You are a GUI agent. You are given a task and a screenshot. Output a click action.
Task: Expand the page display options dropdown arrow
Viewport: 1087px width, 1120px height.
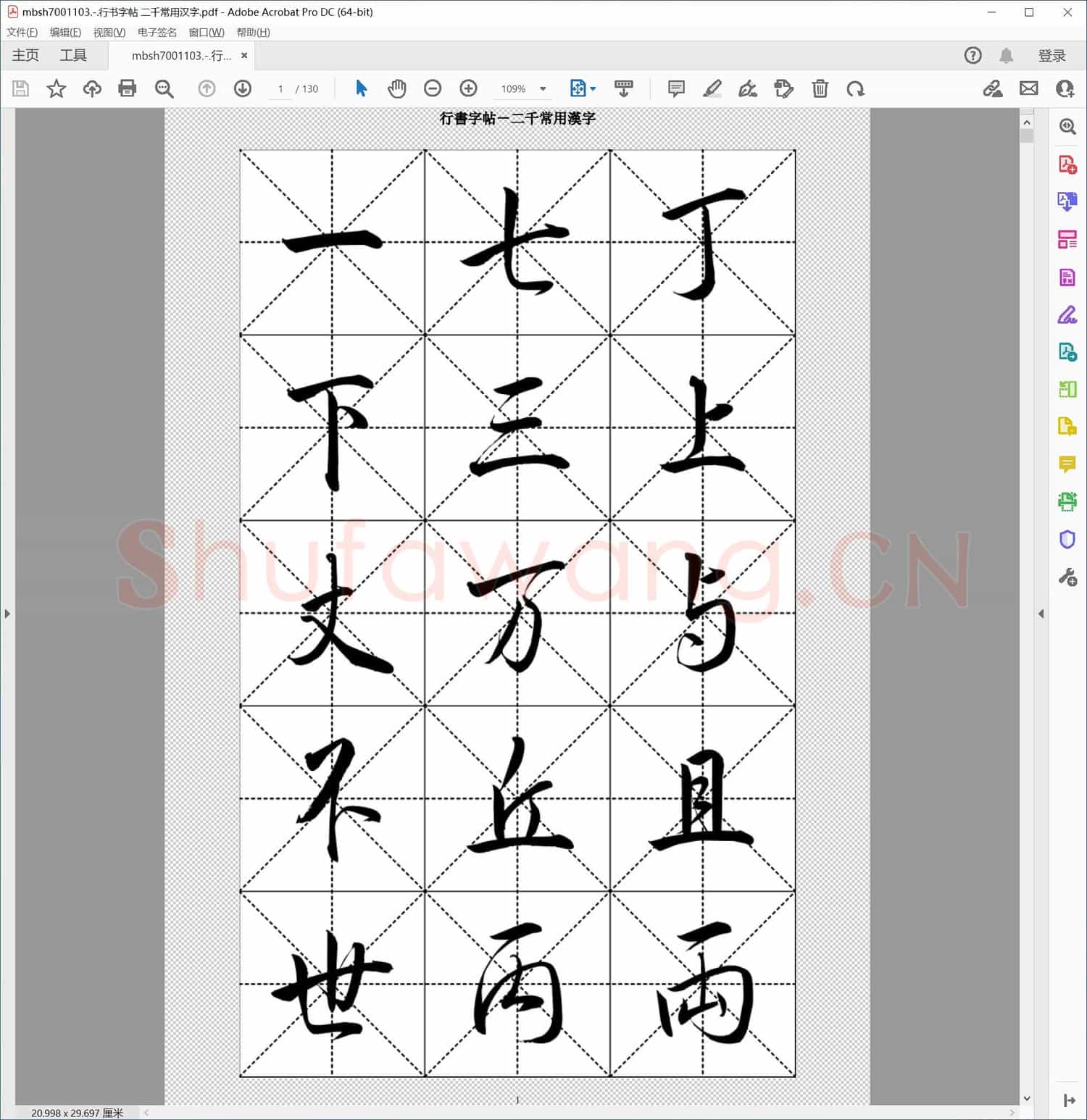point(591,88)
